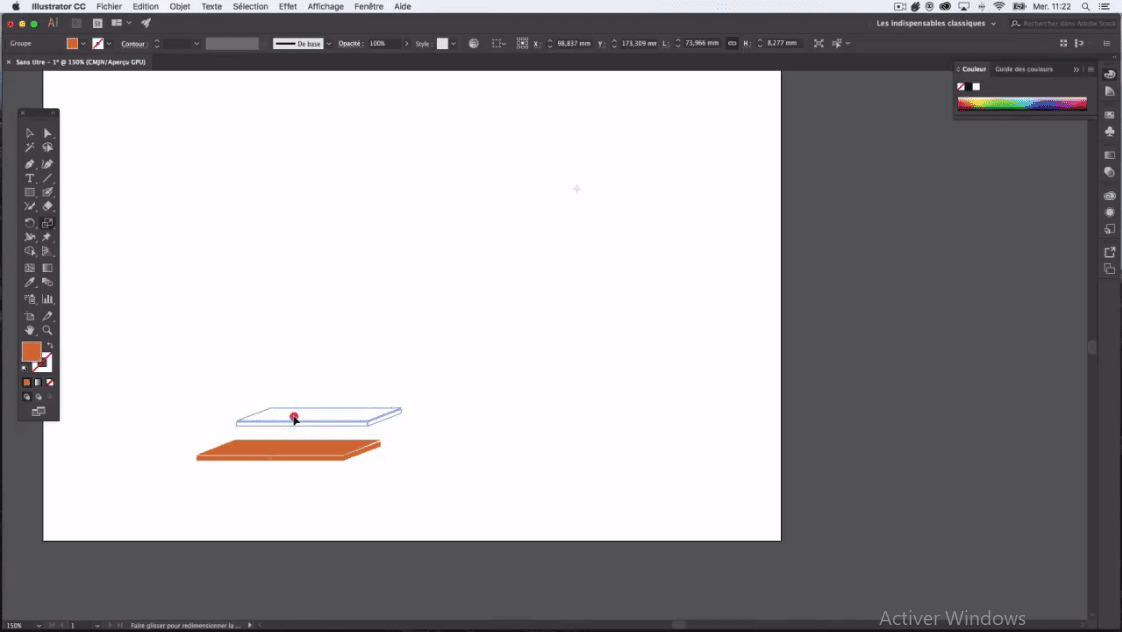Image resolution: width=1122 pixels, height=632 pixels.
Task: Open recolor artwork globe icon
Action: coord(474,44)
